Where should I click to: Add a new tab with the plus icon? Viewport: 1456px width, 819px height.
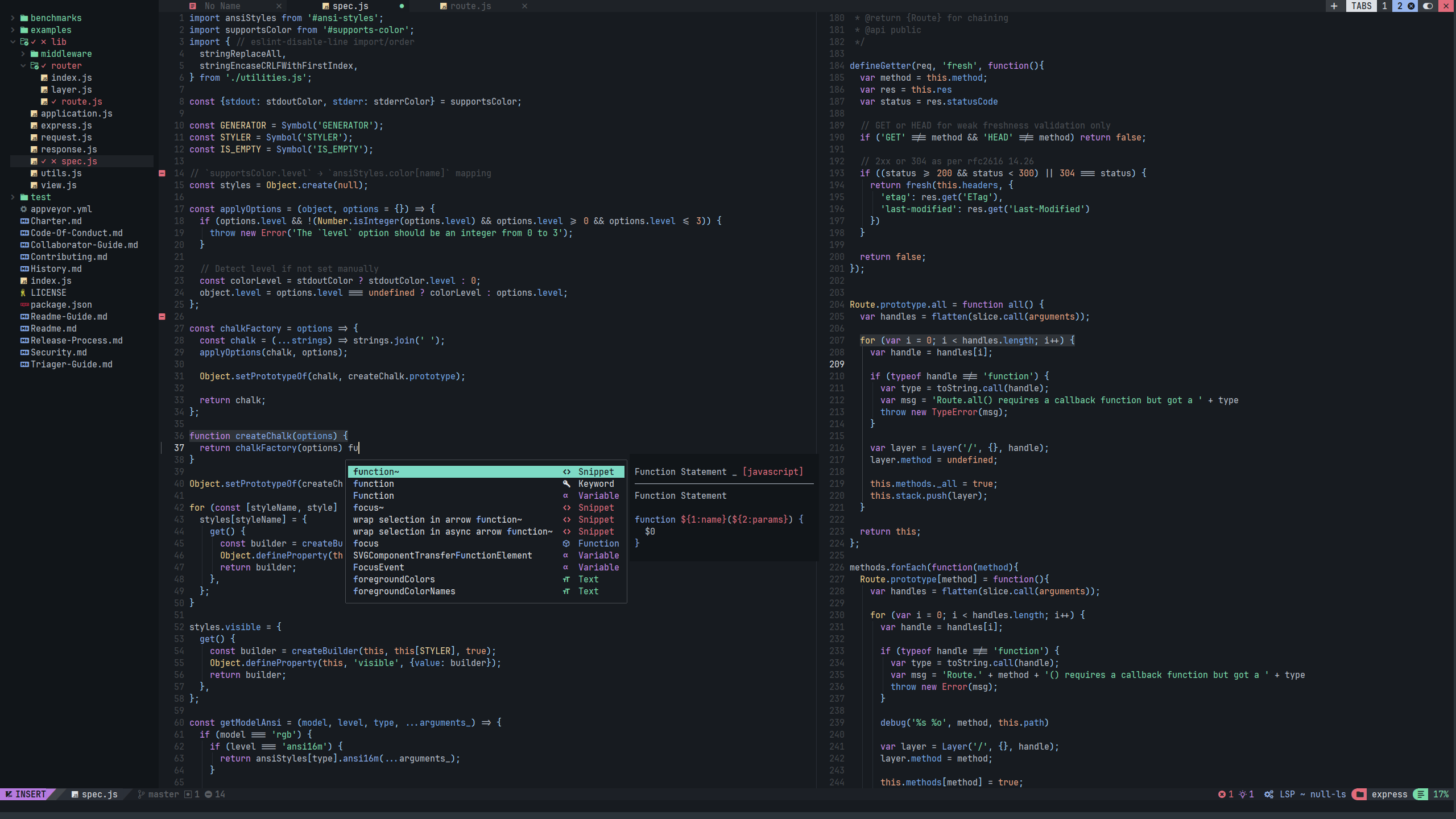pyautogui.click(x=1334, y=6)
